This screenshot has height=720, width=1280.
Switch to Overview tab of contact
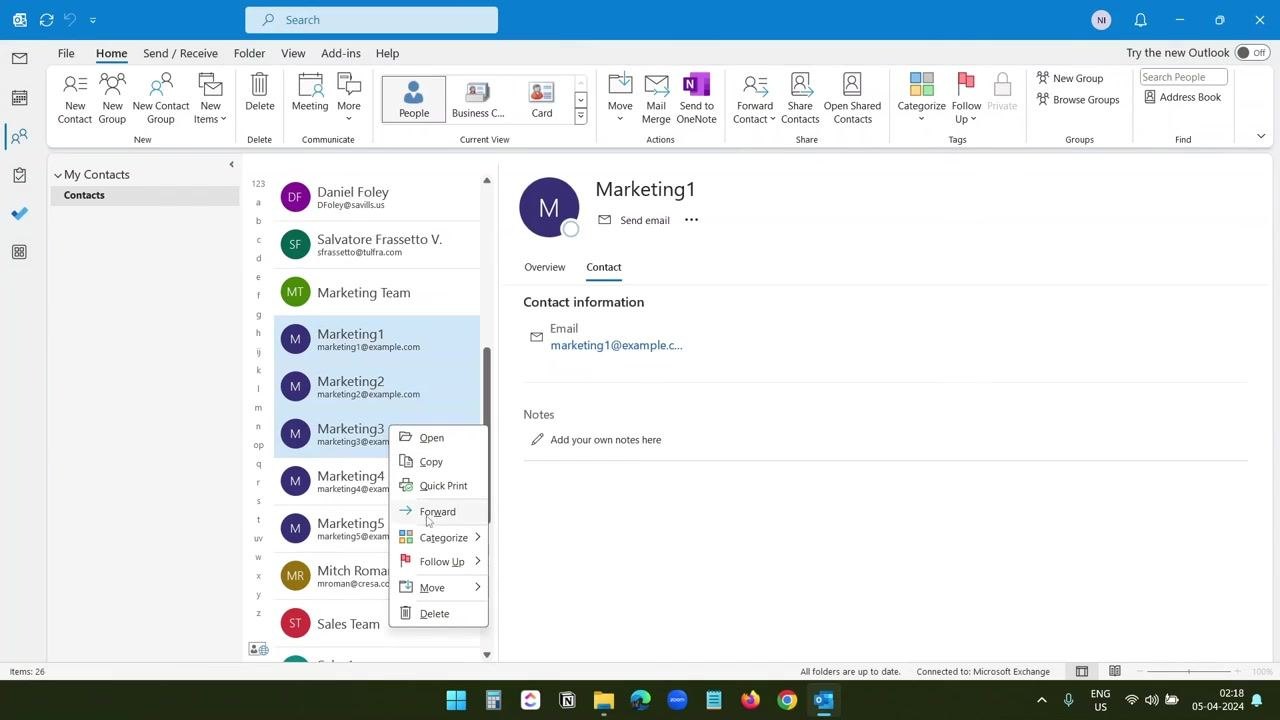pyautogui.click(x=545, y=267)
